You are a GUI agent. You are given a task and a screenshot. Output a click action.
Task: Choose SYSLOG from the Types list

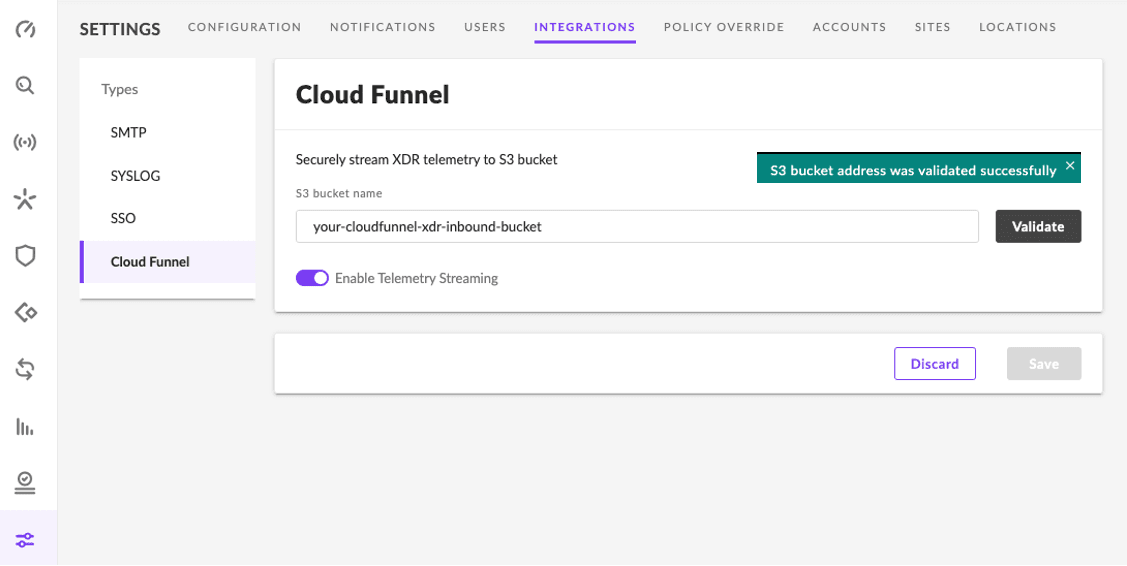(x=135, y=176)
